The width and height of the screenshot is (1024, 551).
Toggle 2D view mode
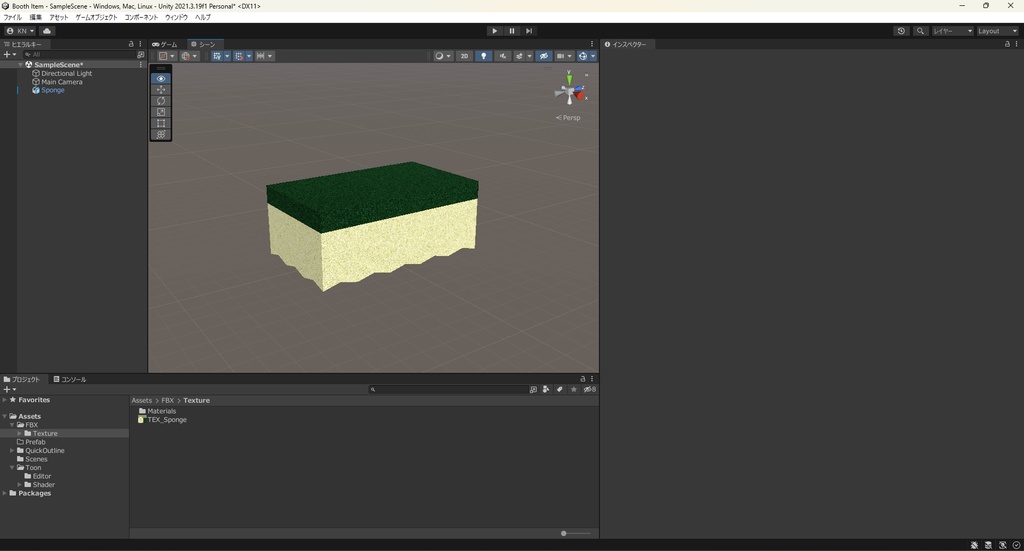tap(464, 56)
